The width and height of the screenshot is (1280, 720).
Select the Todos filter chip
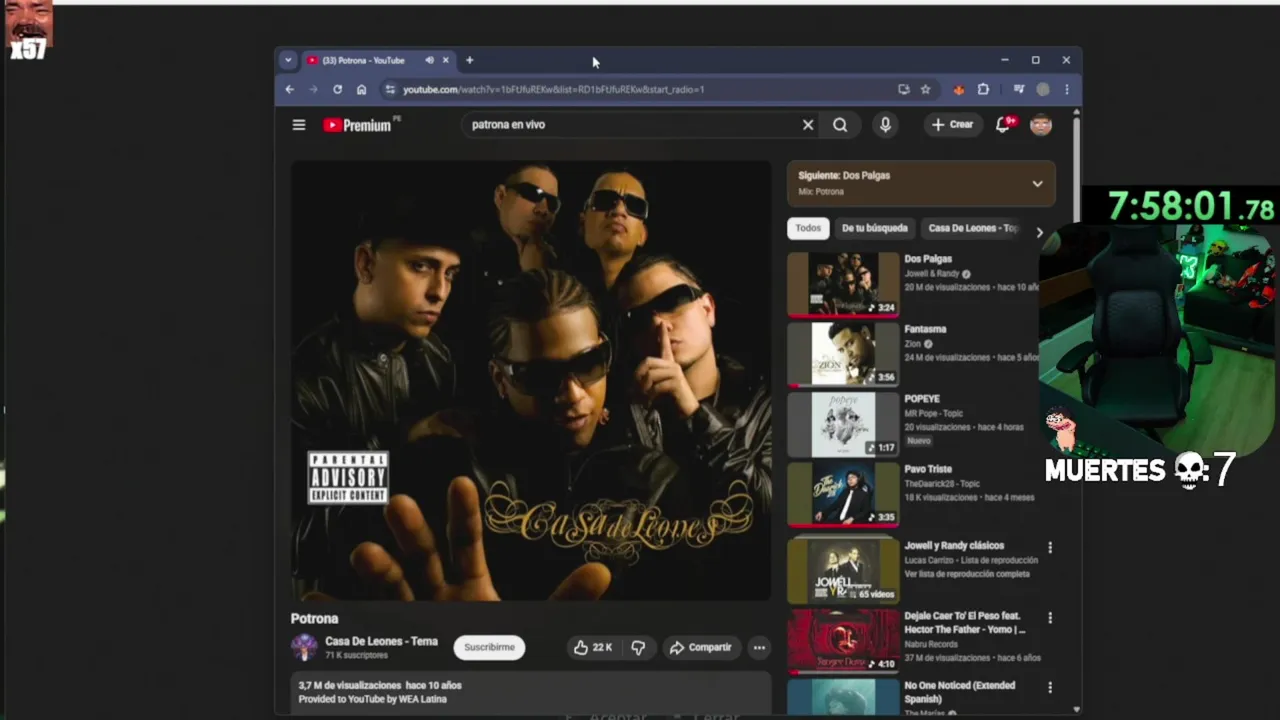pyautogui.click(x=808, y=229)
